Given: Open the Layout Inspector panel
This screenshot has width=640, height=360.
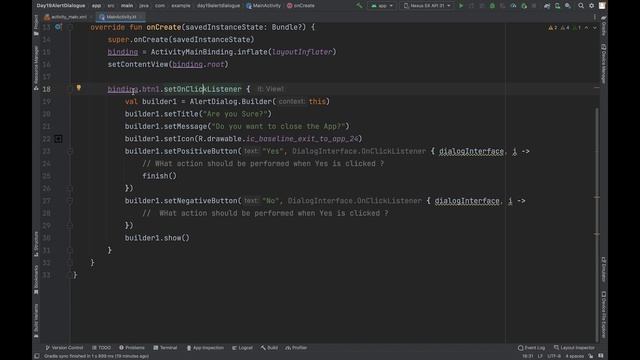Looking at the screenshot, I should click(x=574, y=348).
